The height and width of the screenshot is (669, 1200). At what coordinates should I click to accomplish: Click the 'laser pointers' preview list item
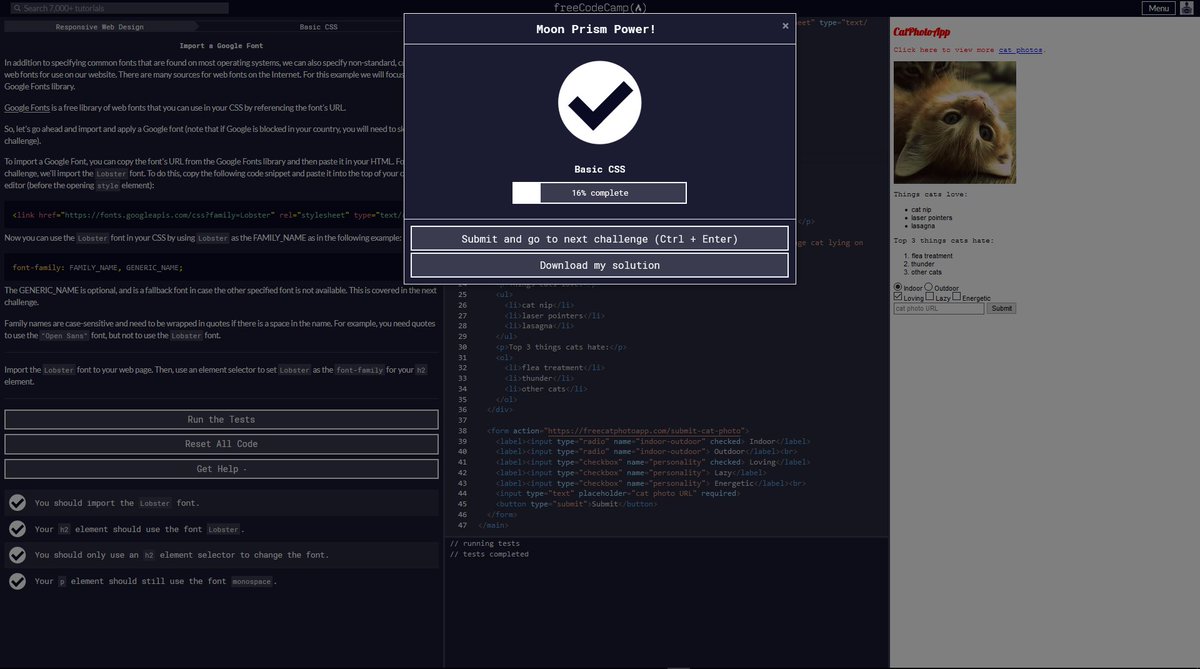tap(932, 217)
